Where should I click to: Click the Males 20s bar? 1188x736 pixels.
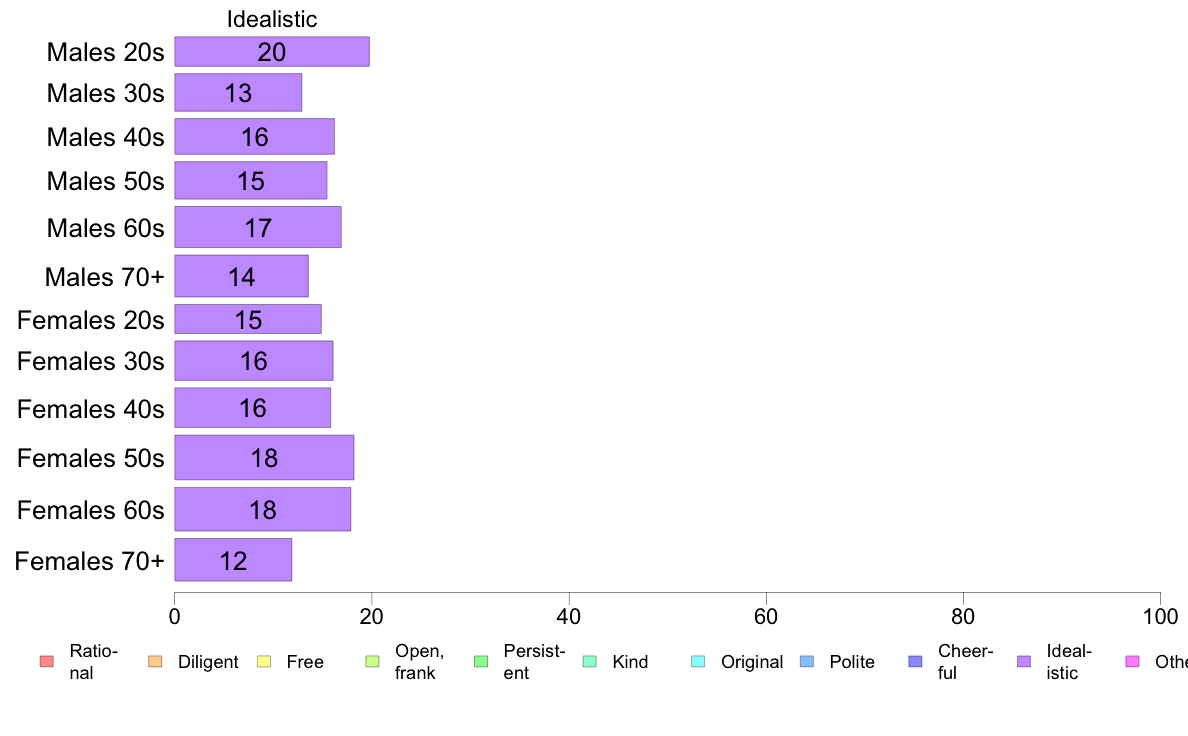pos(272,52)
